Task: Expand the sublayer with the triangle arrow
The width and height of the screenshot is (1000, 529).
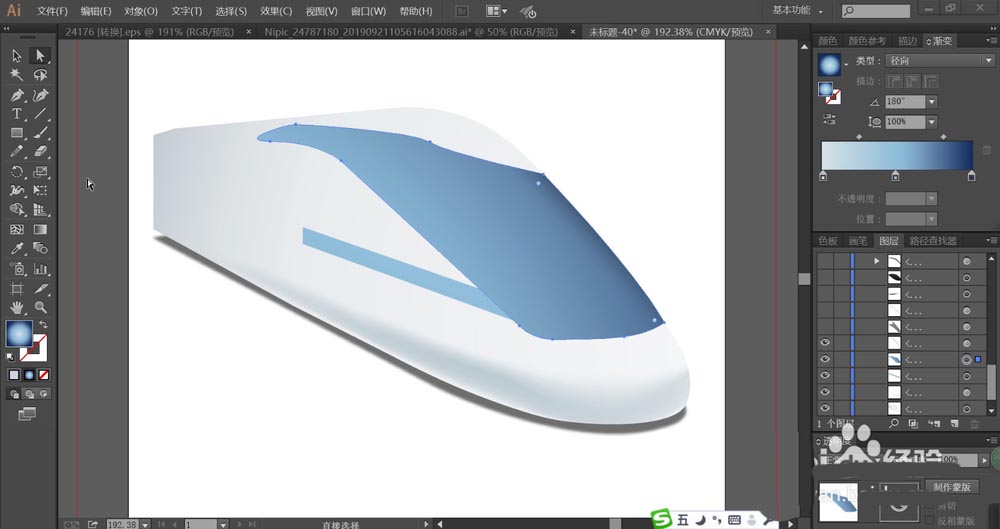Action: click(876, 261)
